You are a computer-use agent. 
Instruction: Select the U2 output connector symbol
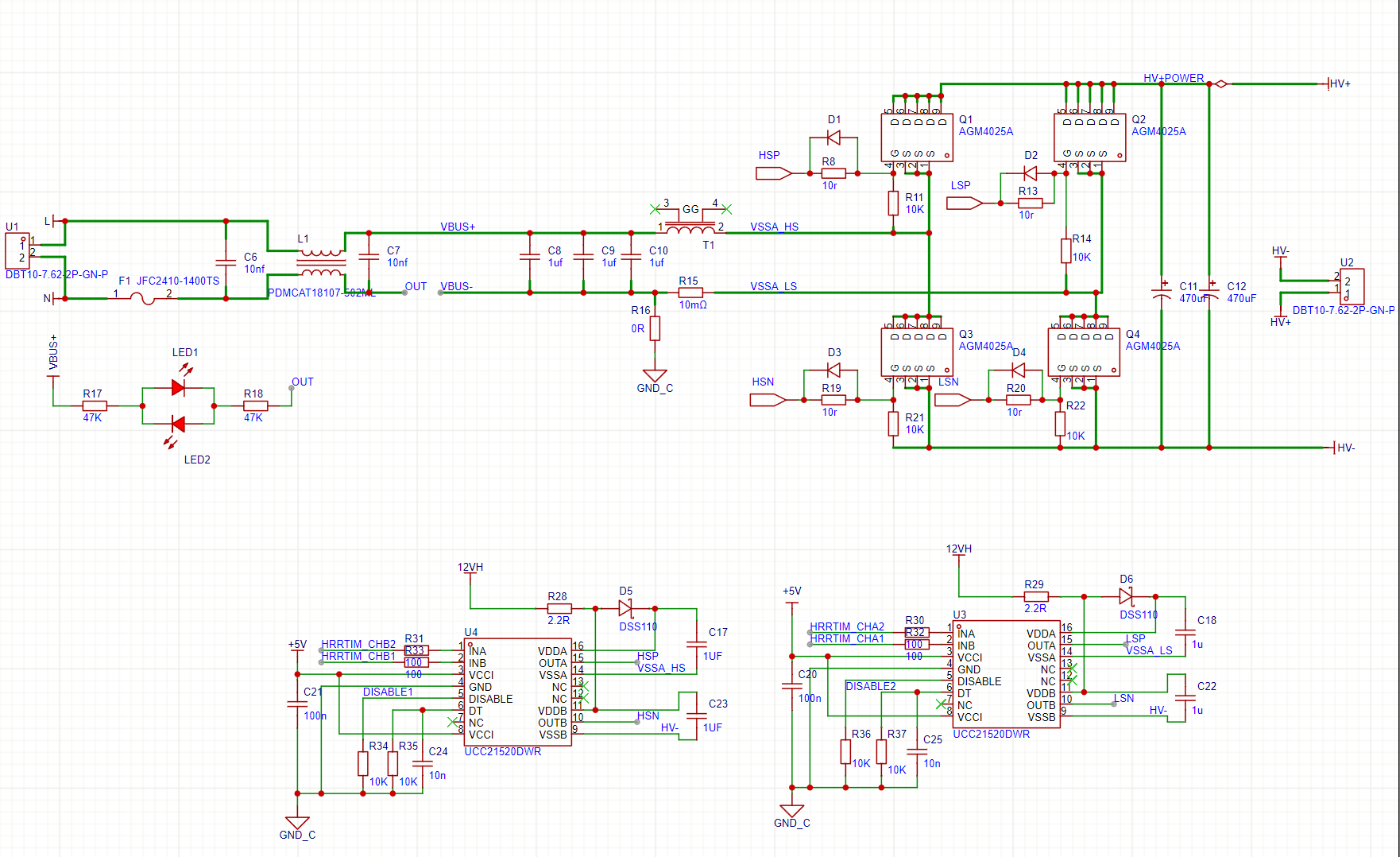tap(1352, 286)
